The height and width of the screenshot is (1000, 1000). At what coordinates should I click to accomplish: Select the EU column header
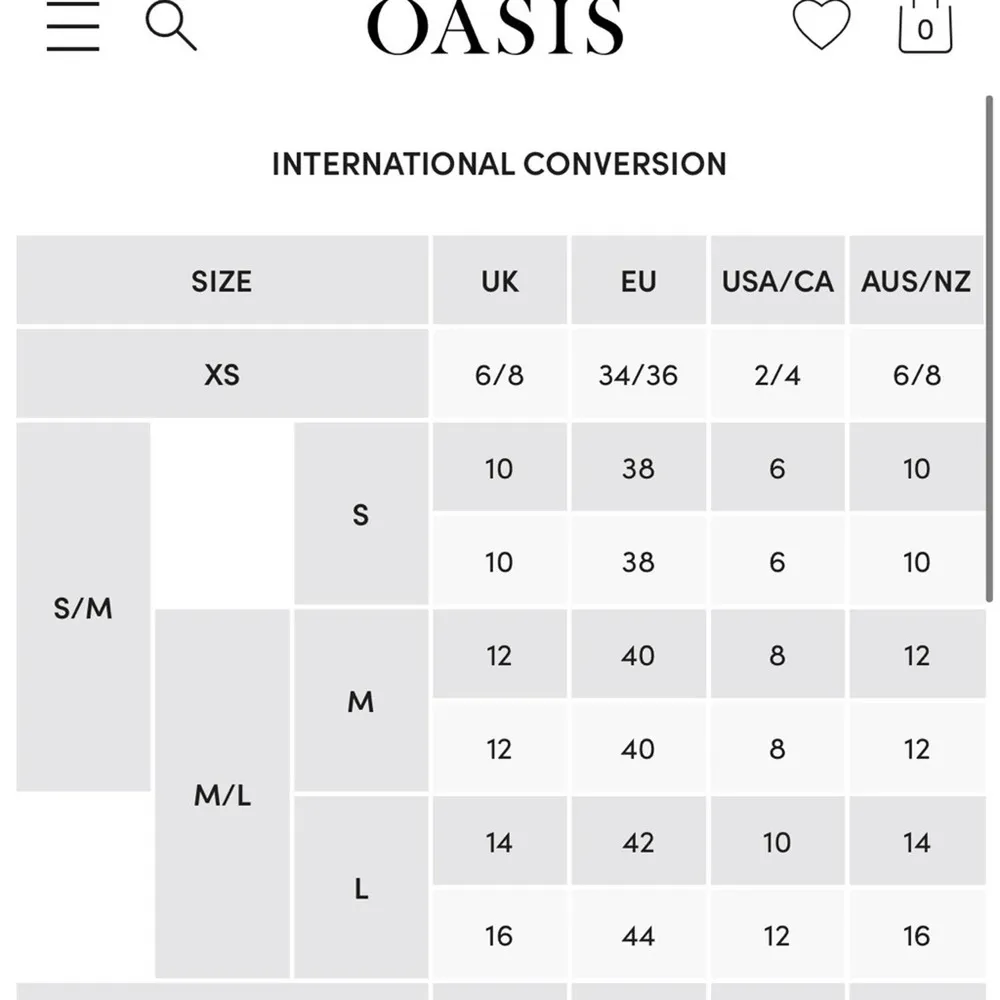pyautogui.click(x=638, y=281)
